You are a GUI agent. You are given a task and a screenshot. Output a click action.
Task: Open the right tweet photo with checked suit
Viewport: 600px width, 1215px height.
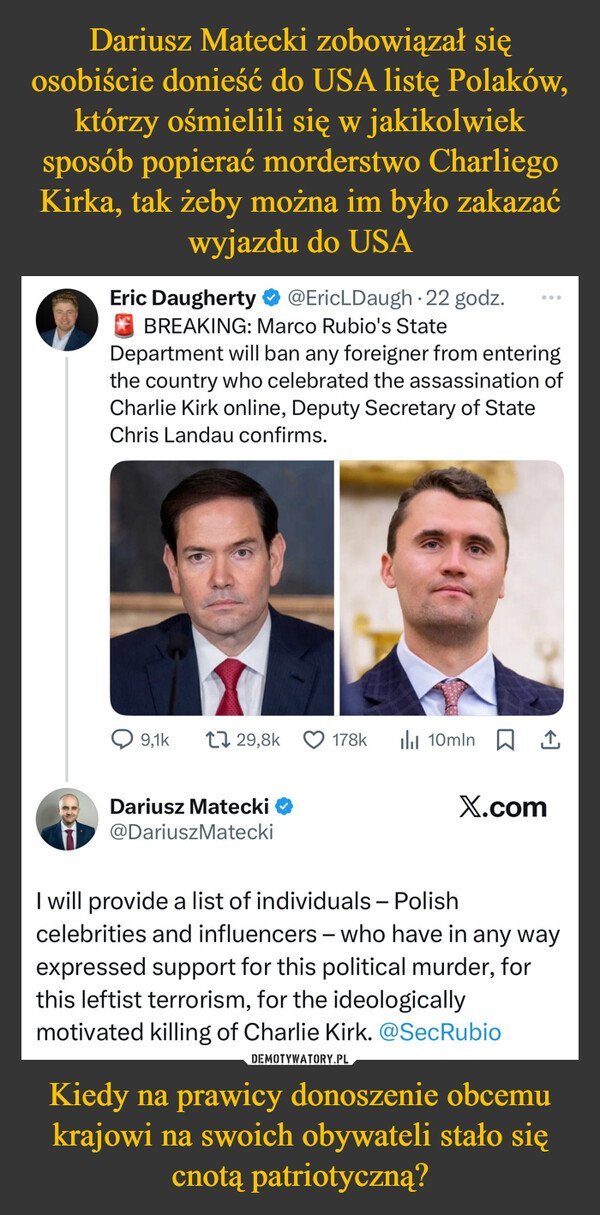coord(451,588)
